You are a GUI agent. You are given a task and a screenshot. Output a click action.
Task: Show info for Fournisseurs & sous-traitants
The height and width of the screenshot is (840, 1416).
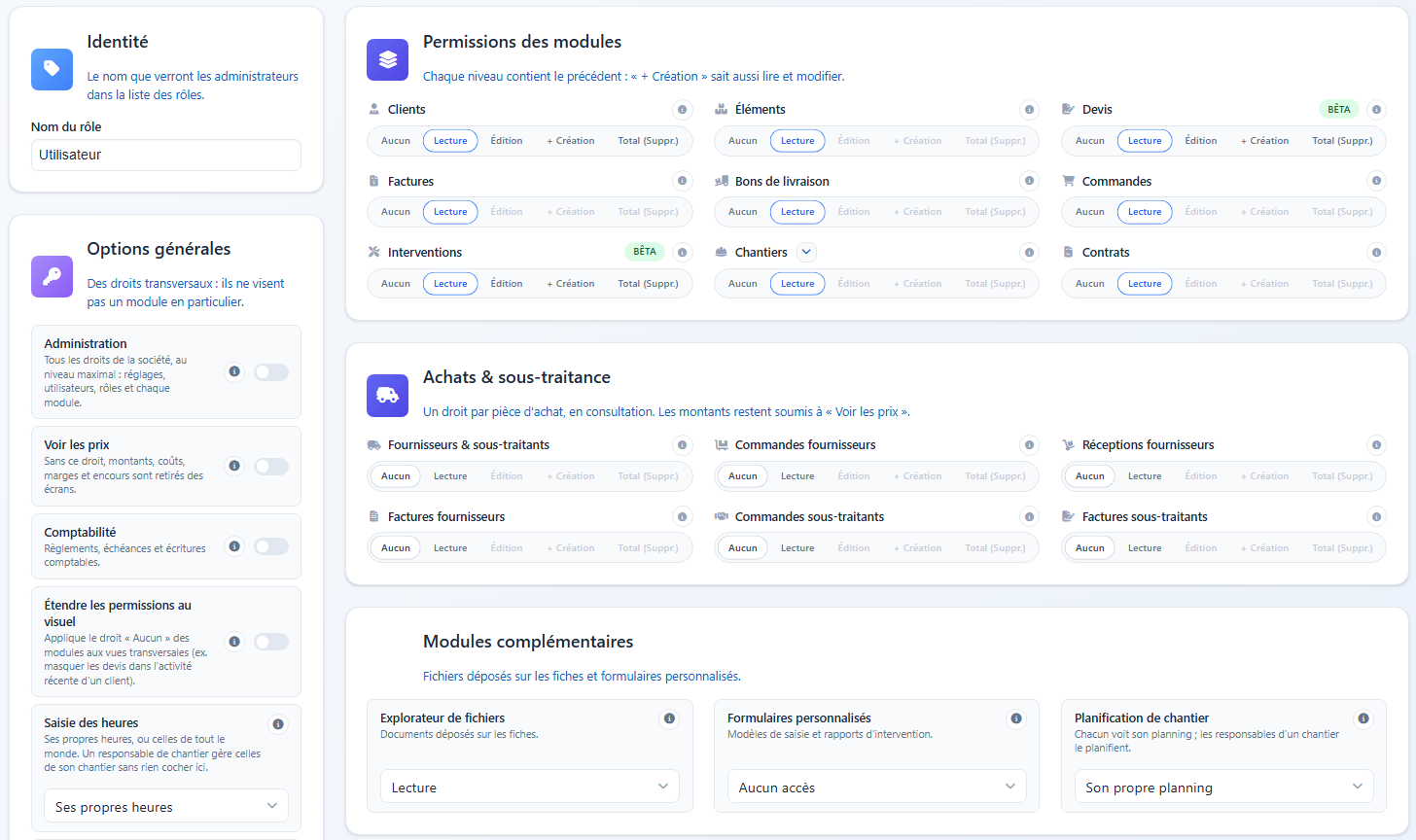[x=682, y=445]
